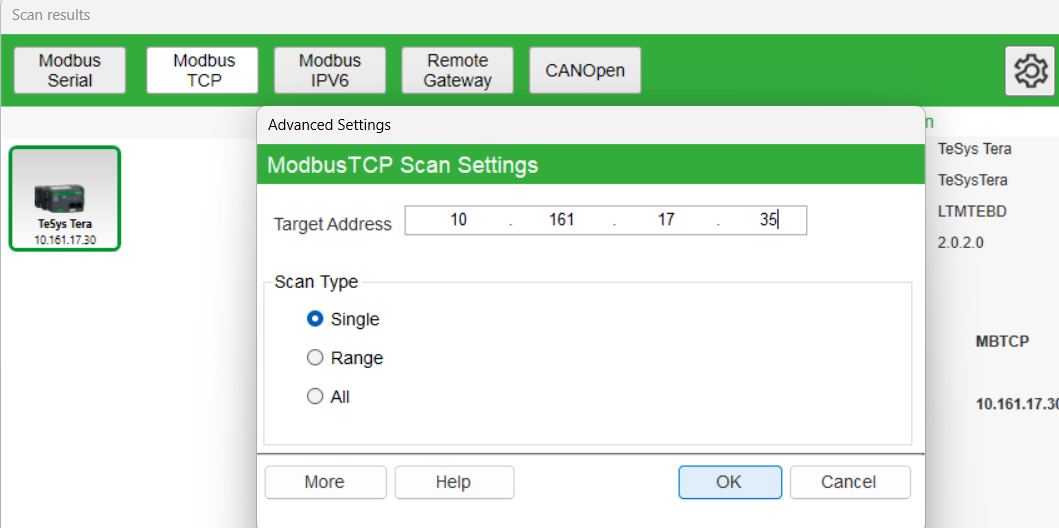Click the TeSys Tera device image
Image resolution: width=1059 pixels, height=528 pixels.
tap(64, 196)
